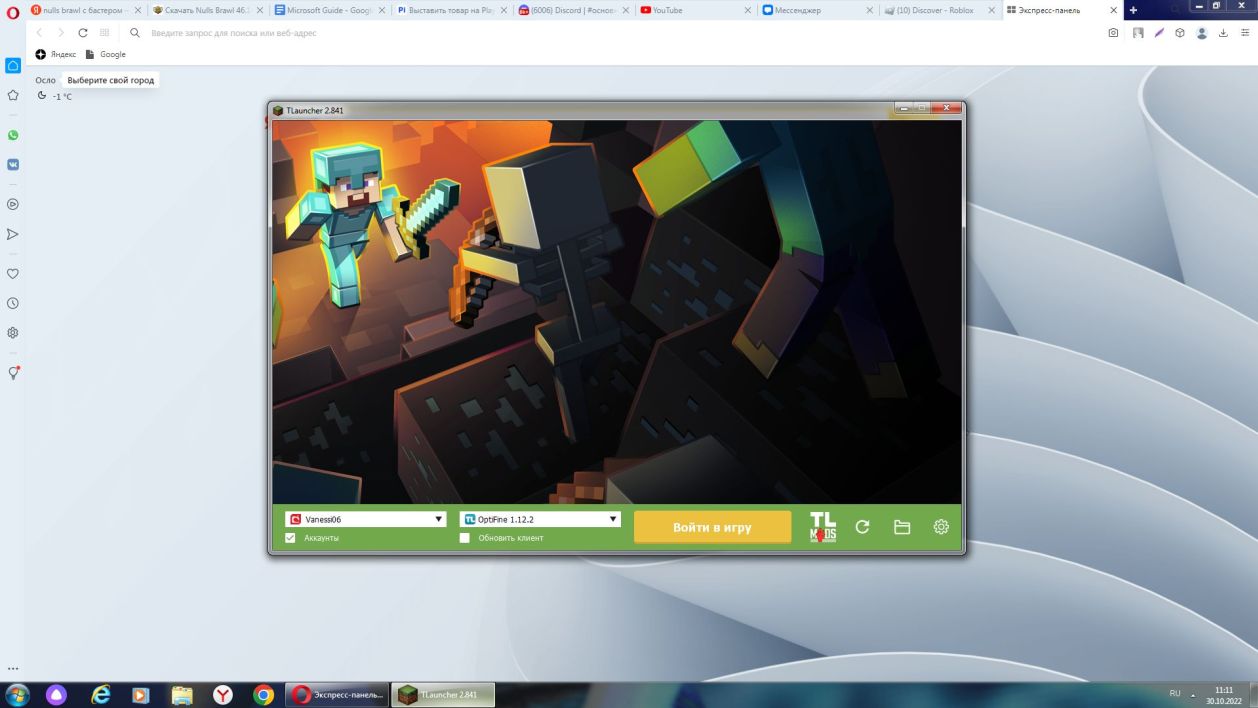Screen dimensions: 1258x708
Task: Open File Explorer from the taskbar
Action: pyautogui.click(x=181, y=695)
